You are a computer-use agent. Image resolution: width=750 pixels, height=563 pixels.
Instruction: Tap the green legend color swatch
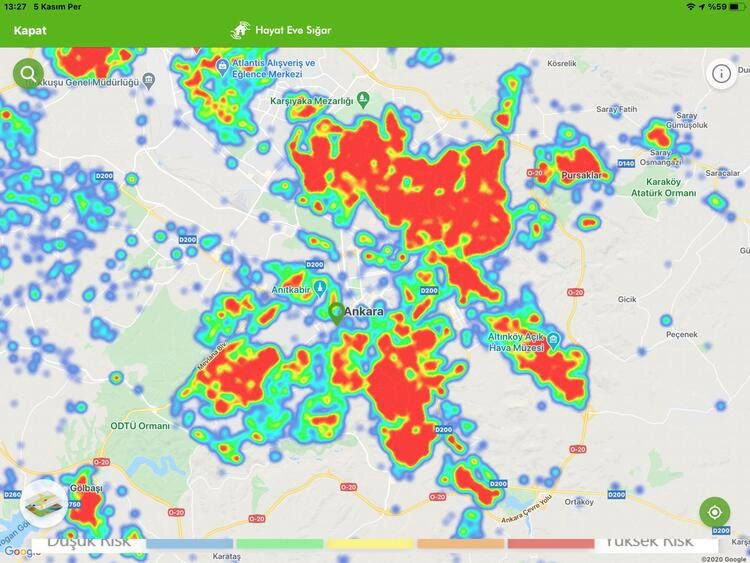(x=279, y=544)
